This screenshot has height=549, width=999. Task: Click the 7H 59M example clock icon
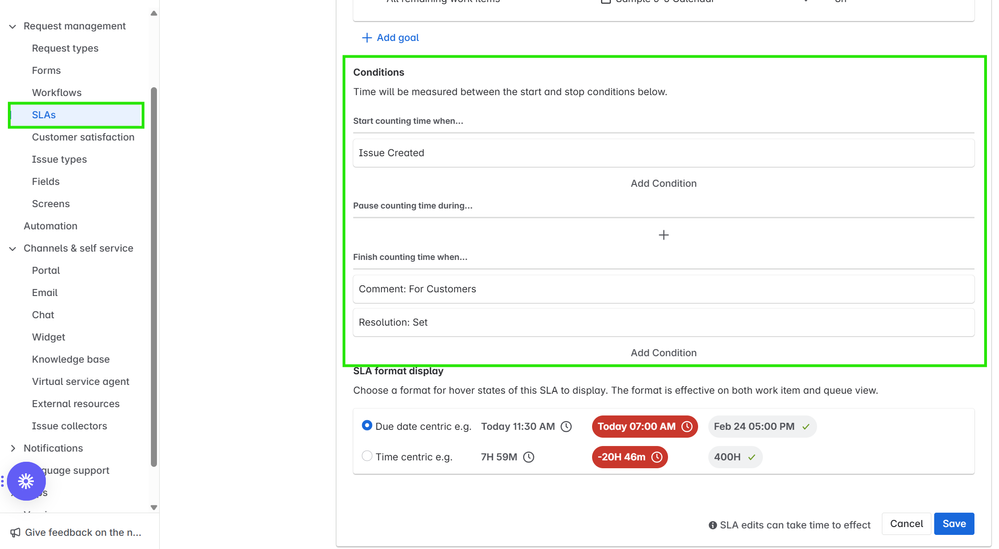[x=529, y=457]
